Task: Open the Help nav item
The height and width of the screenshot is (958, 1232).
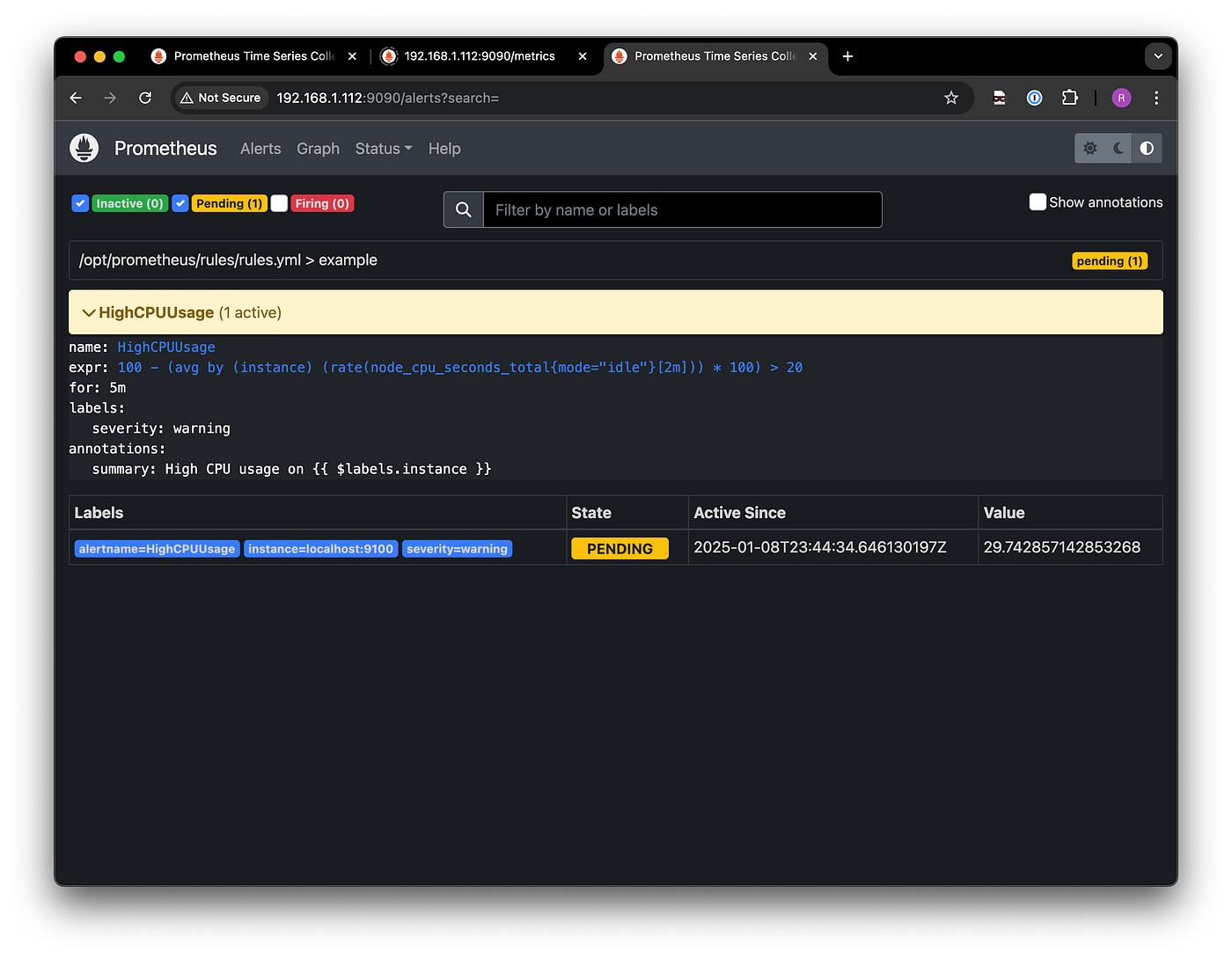Action: [x=444, y=149]
